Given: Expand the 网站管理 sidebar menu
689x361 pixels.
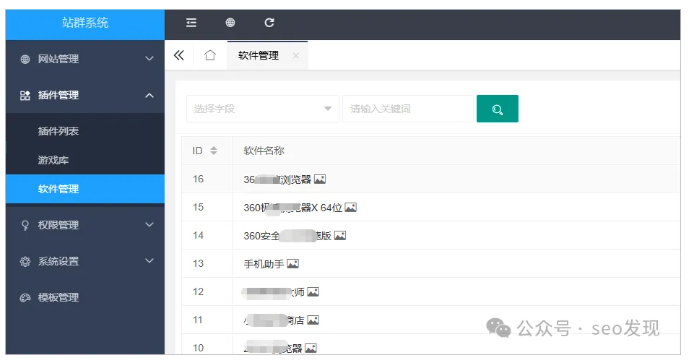Looking at the screenshot, I should [85, 59].
